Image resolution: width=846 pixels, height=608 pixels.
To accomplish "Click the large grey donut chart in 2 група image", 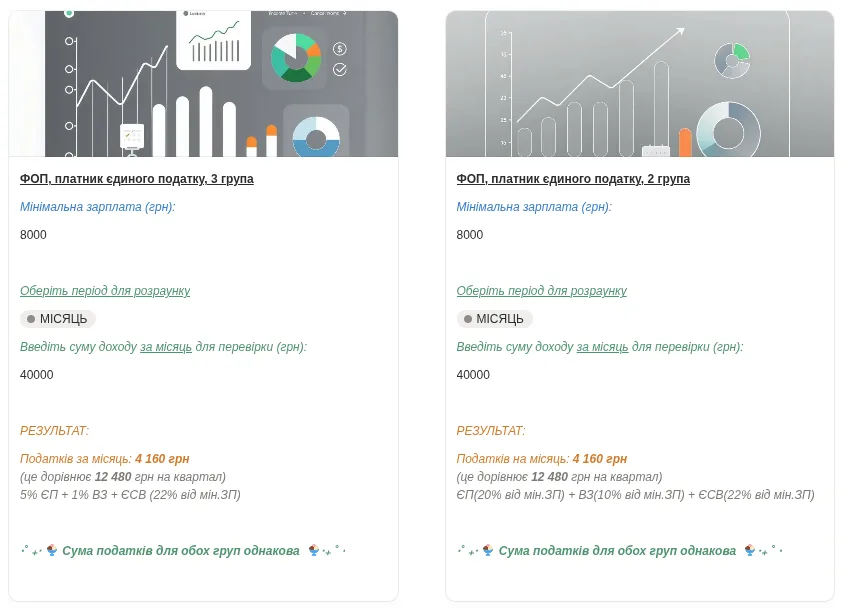I will coord(728,130).
